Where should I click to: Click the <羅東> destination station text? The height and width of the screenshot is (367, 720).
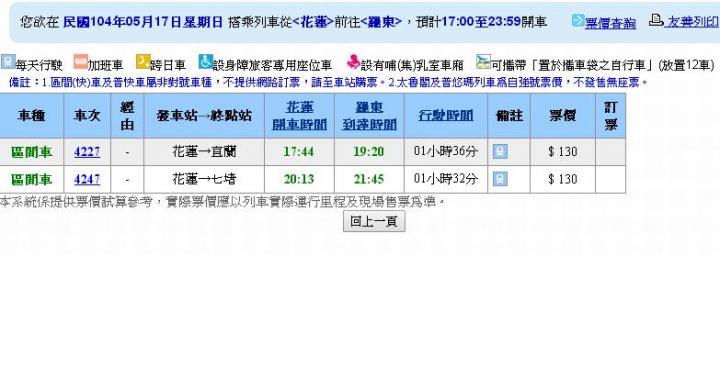(382, 22)
